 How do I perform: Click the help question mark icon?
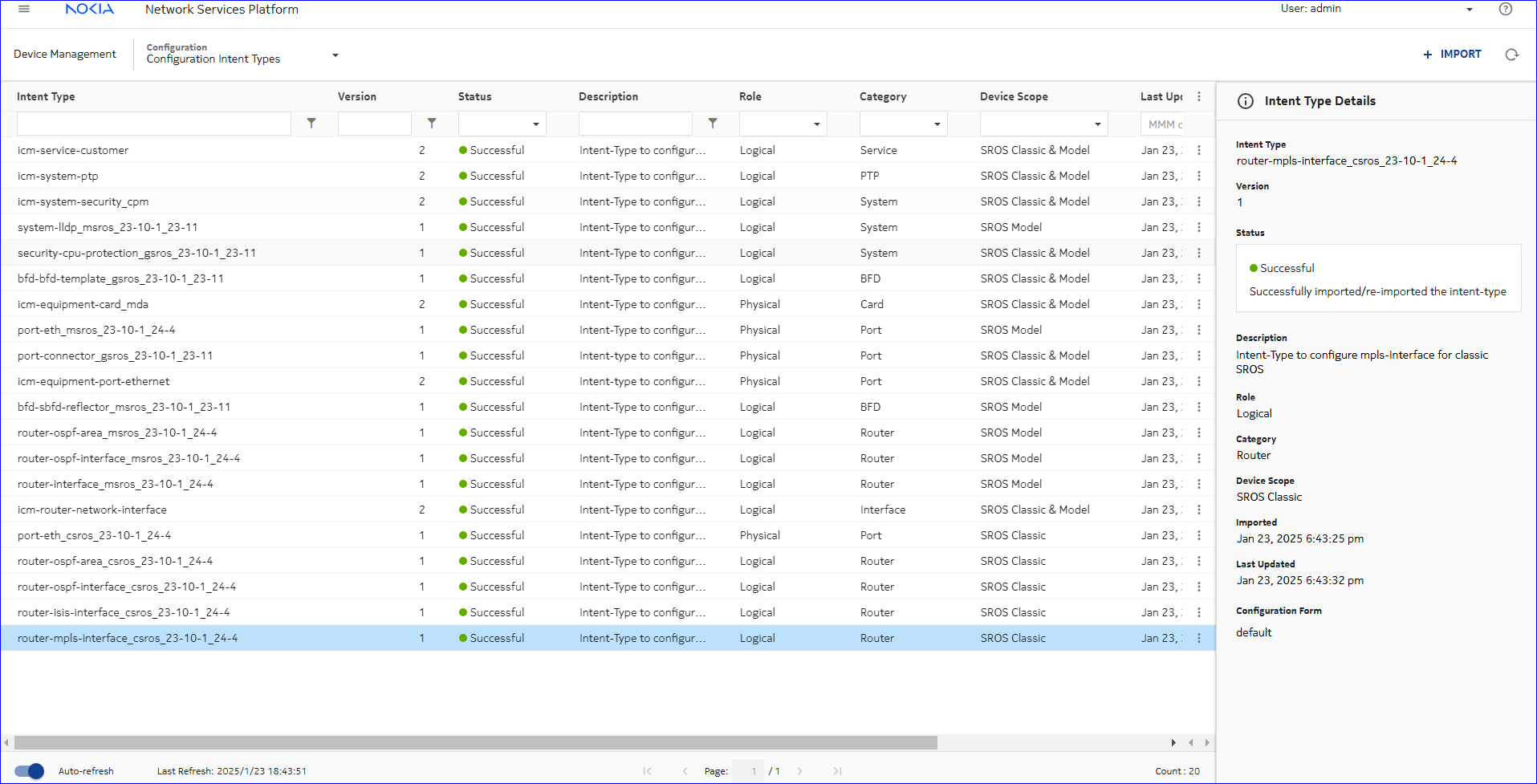(1506, 10)
